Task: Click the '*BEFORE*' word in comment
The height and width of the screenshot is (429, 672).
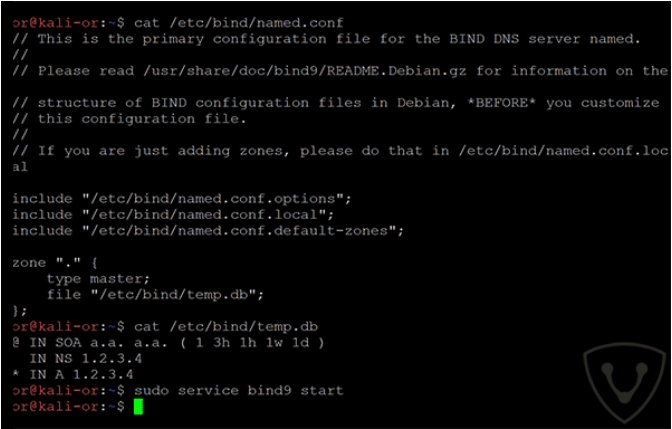Action: pos(501,103)
